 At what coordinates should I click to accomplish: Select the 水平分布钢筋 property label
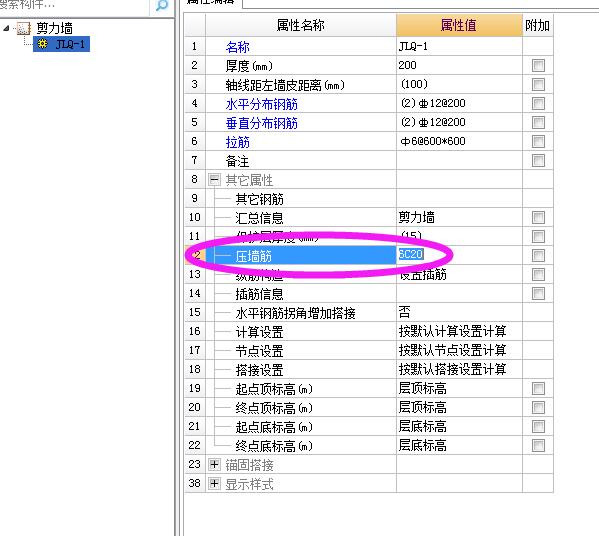262,104
